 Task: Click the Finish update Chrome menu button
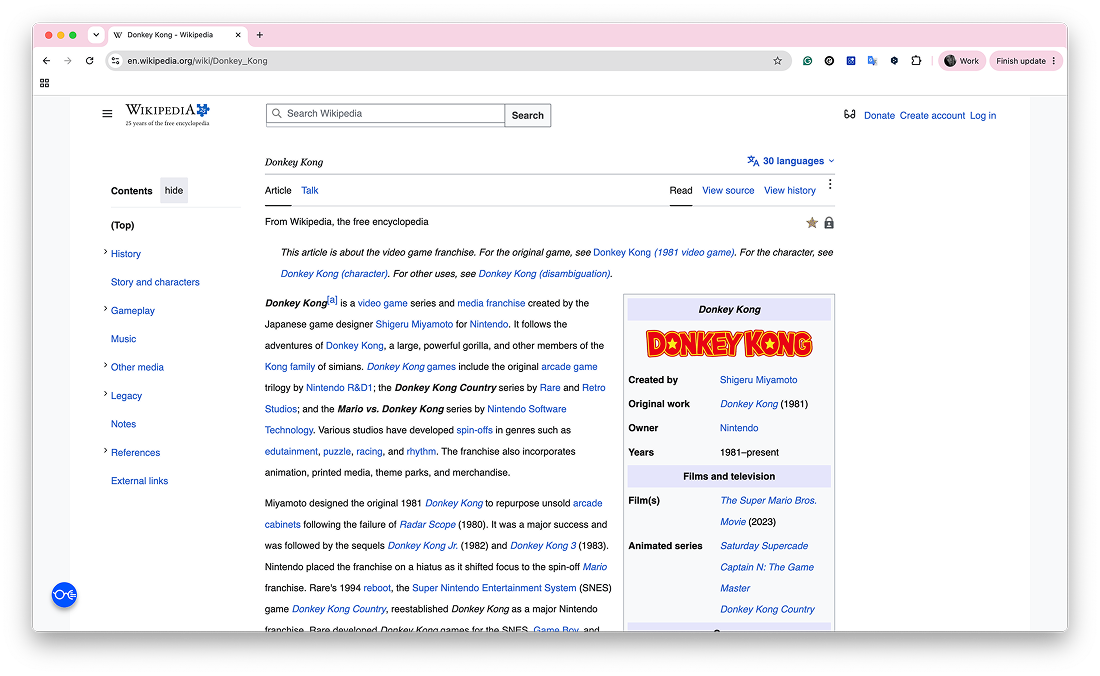click(1026, 61)
